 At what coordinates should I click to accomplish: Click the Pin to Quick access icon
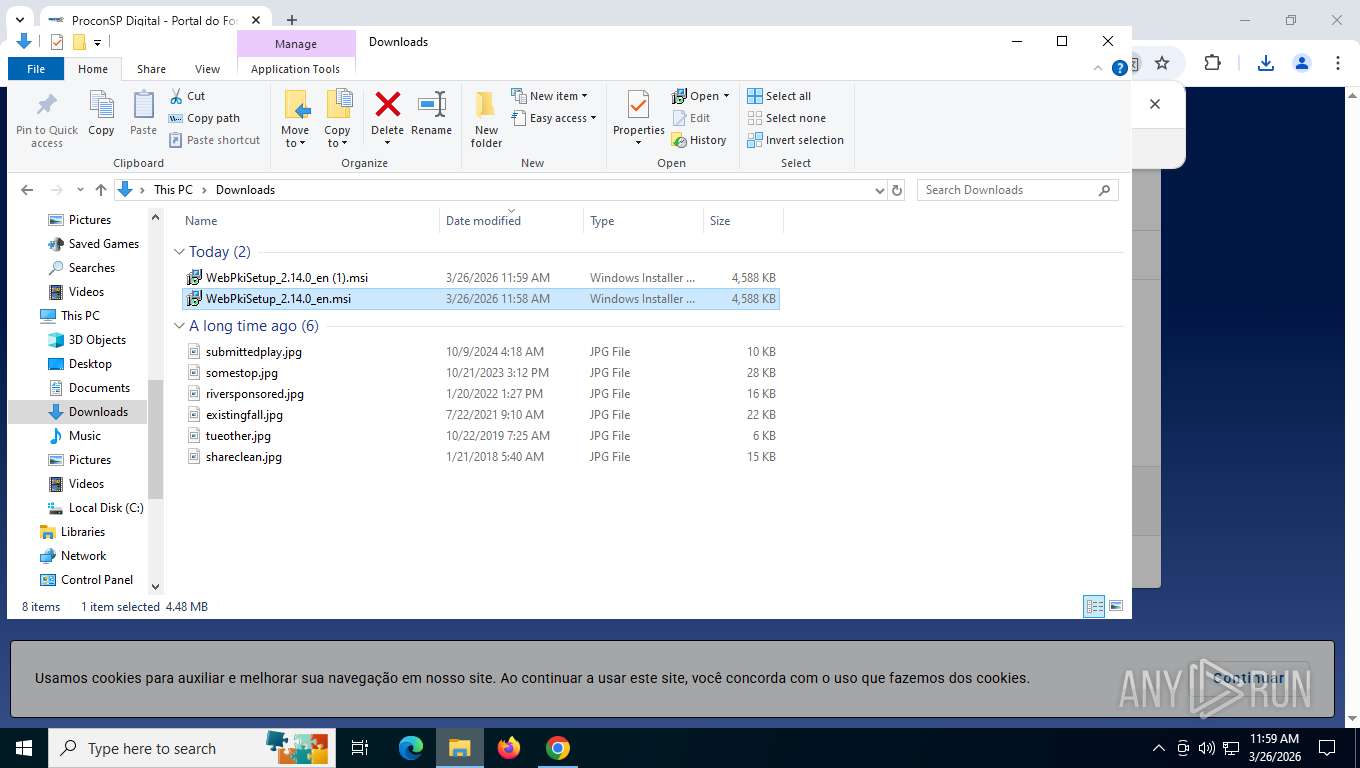point(47,105)
